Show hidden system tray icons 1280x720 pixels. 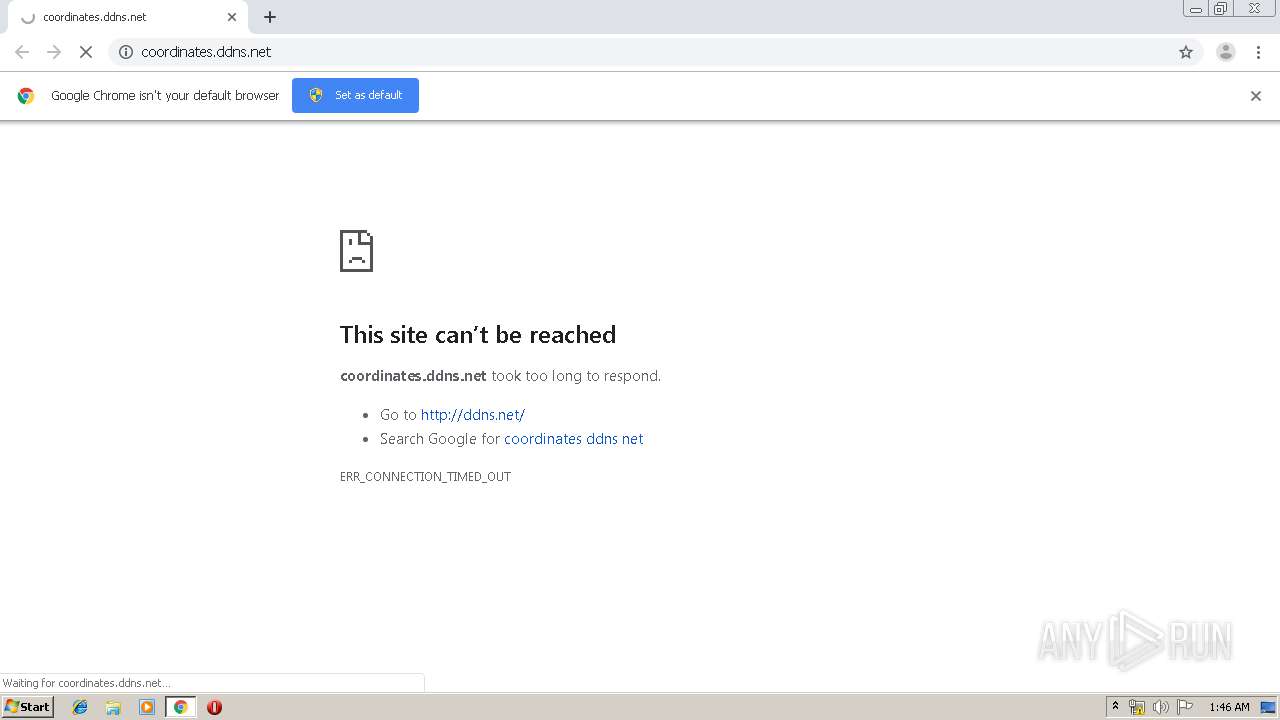coord(1116,707)
